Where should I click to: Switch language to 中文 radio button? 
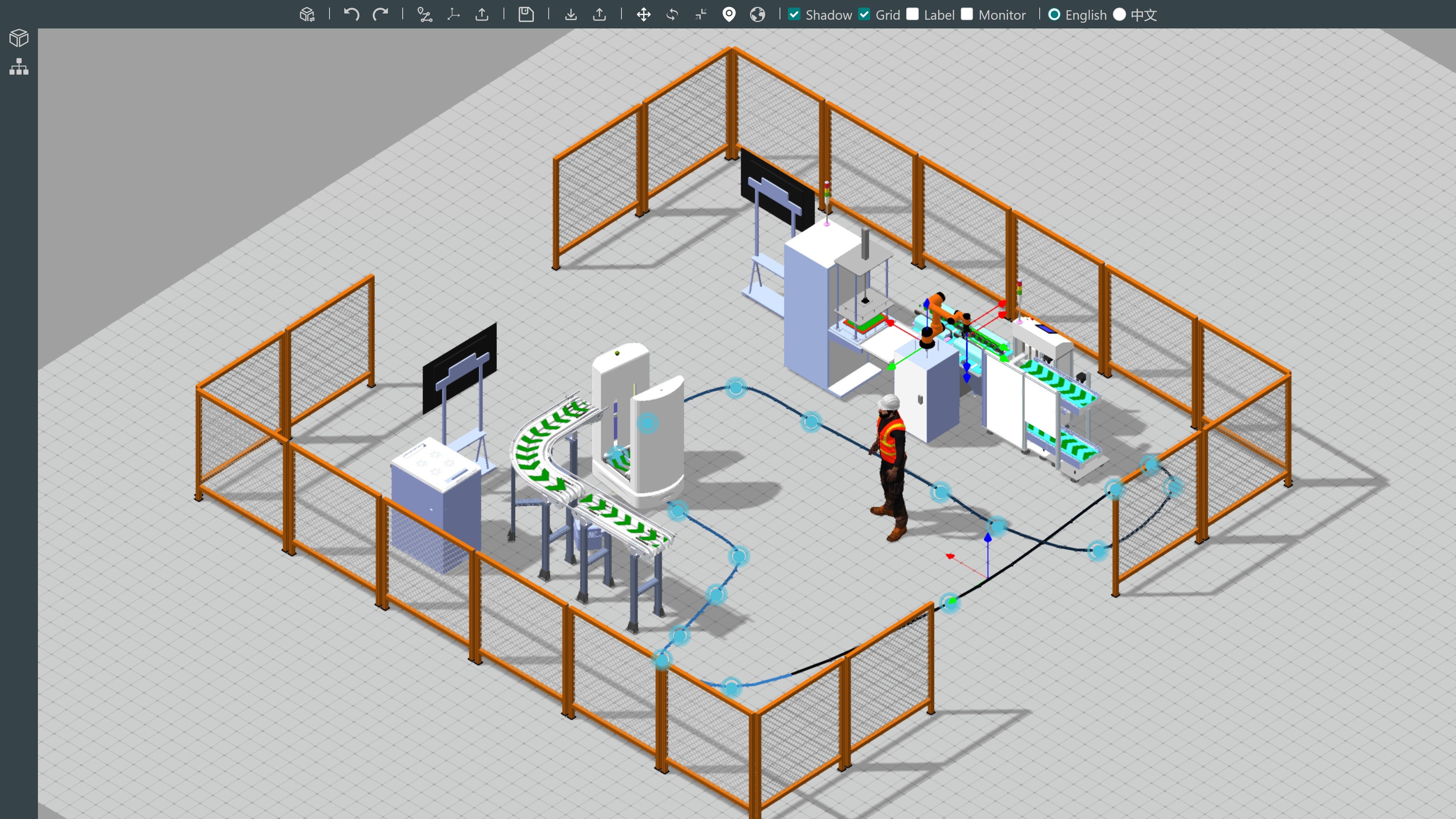(1120, 15)
